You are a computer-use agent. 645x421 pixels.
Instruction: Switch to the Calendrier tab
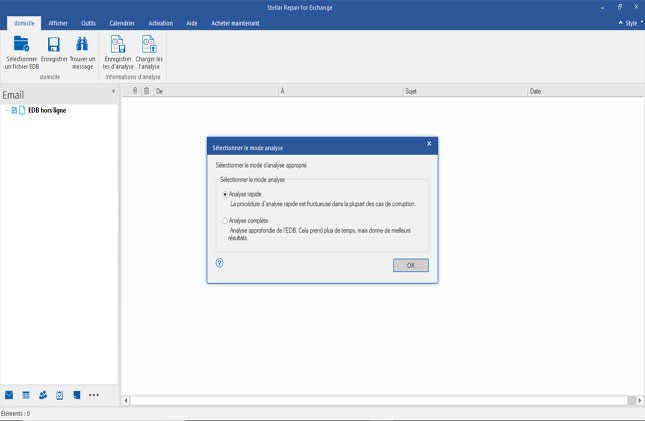point(122,22)
